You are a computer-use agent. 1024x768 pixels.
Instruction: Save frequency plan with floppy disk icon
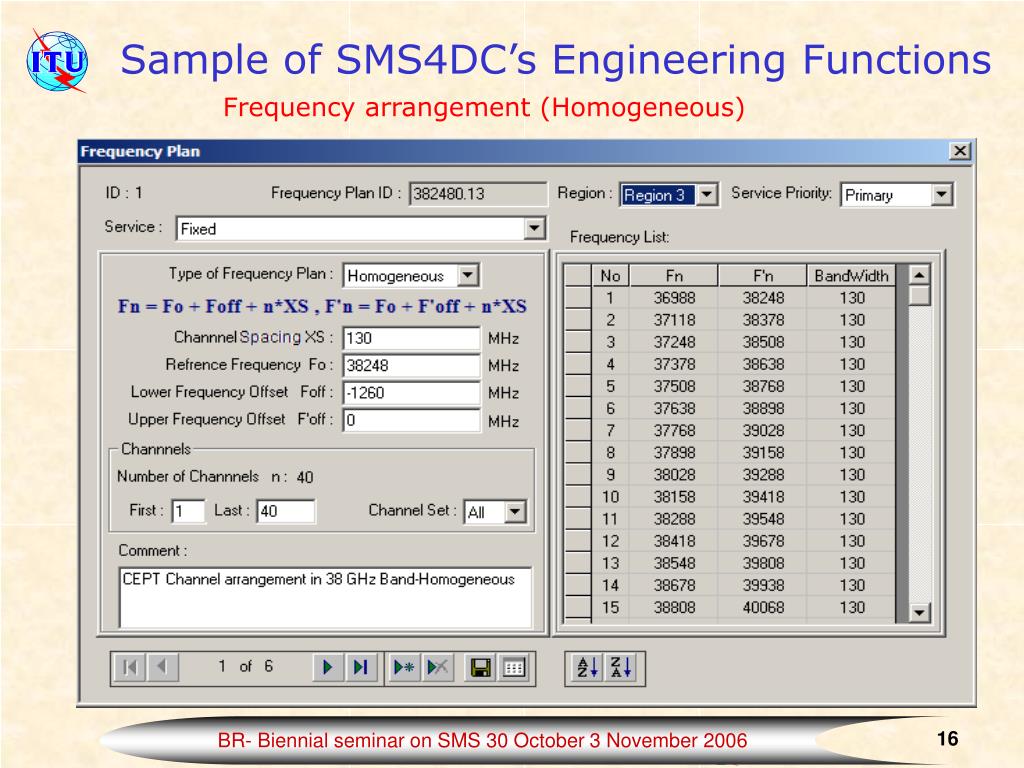tap(481, 667)
